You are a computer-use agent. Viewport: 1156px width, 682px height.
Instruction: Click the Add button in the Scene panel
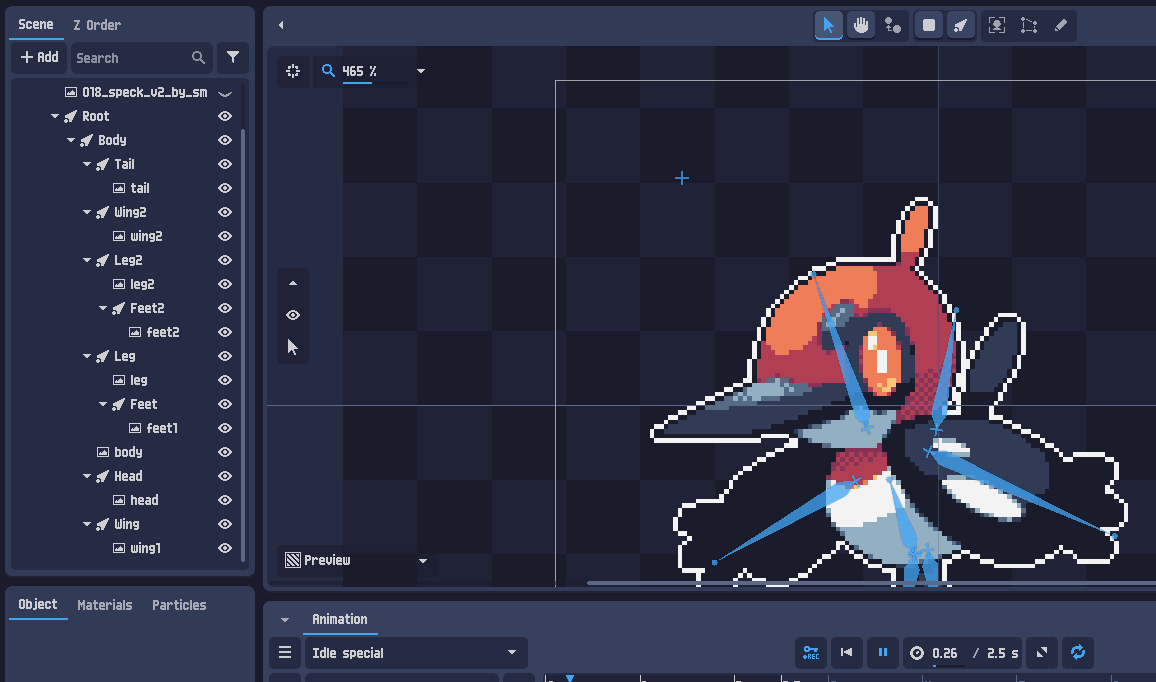pyautogui.click(x=39, y=58)
